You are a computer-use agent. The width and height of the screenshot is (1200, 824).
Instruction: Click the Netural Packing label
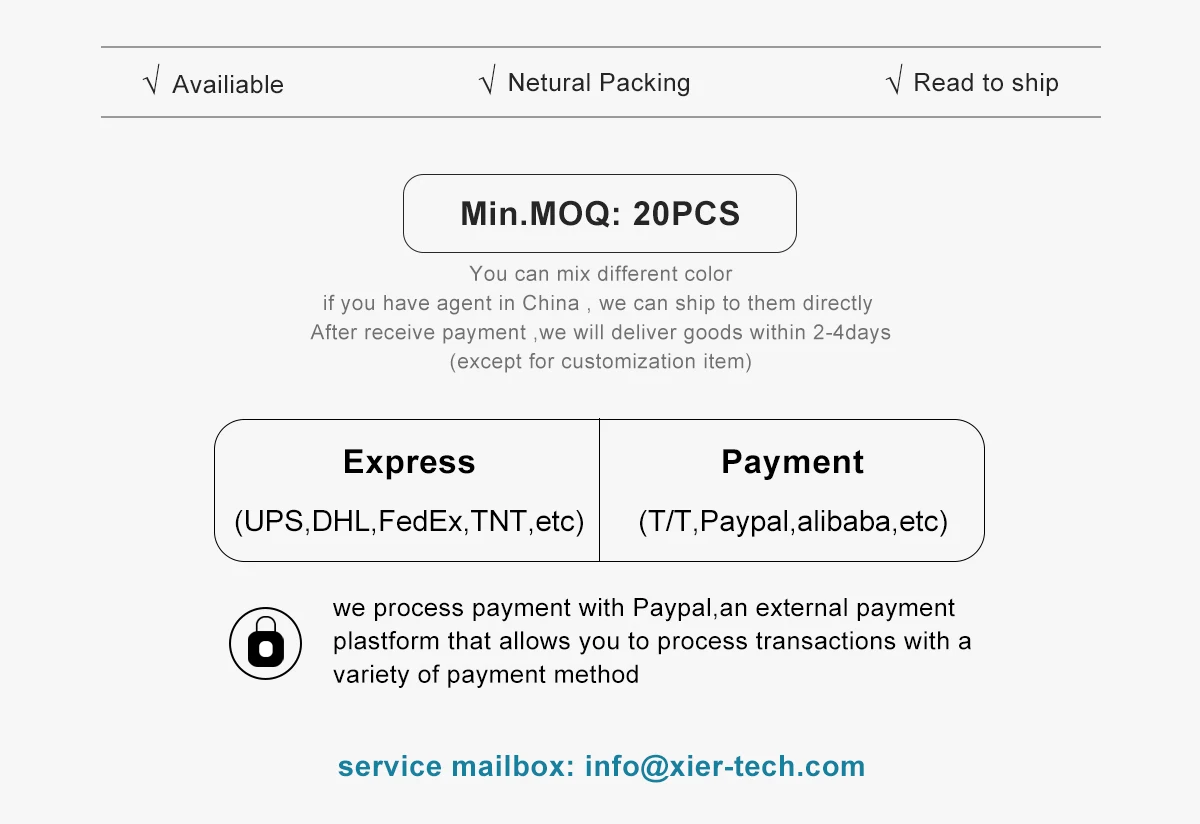pos(599,82)
